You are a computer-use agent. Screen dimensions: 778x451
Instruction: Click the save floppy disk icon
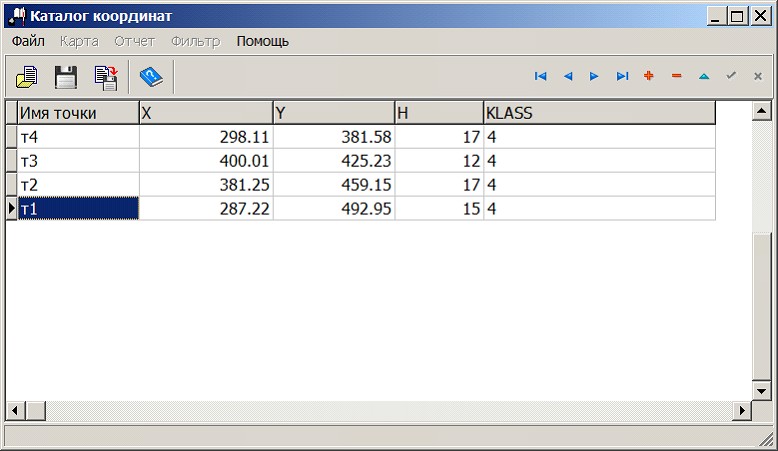click(66, 76)
